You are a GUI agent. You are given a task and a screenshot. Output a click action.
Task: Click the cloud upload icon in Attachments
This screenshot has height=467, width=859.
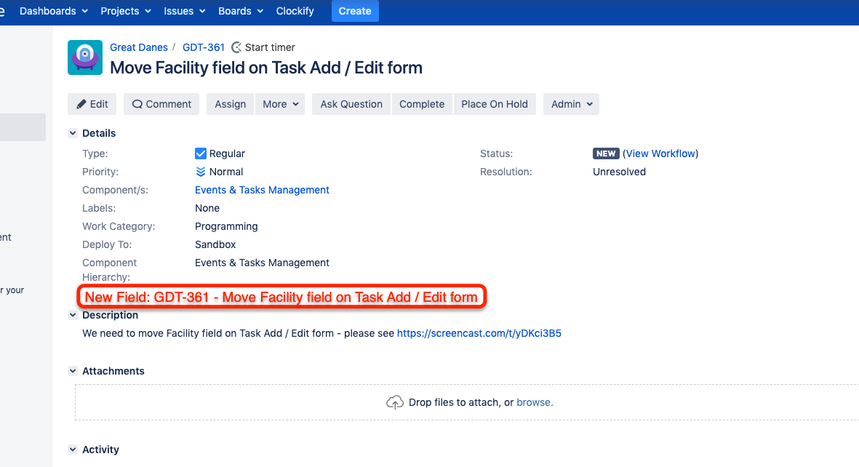point(394,402)
